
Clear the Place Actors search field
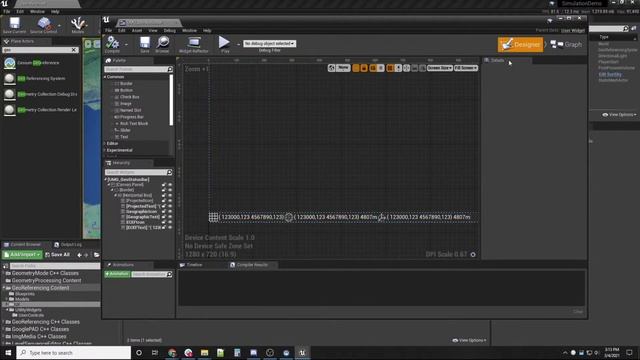click(74, 50)
